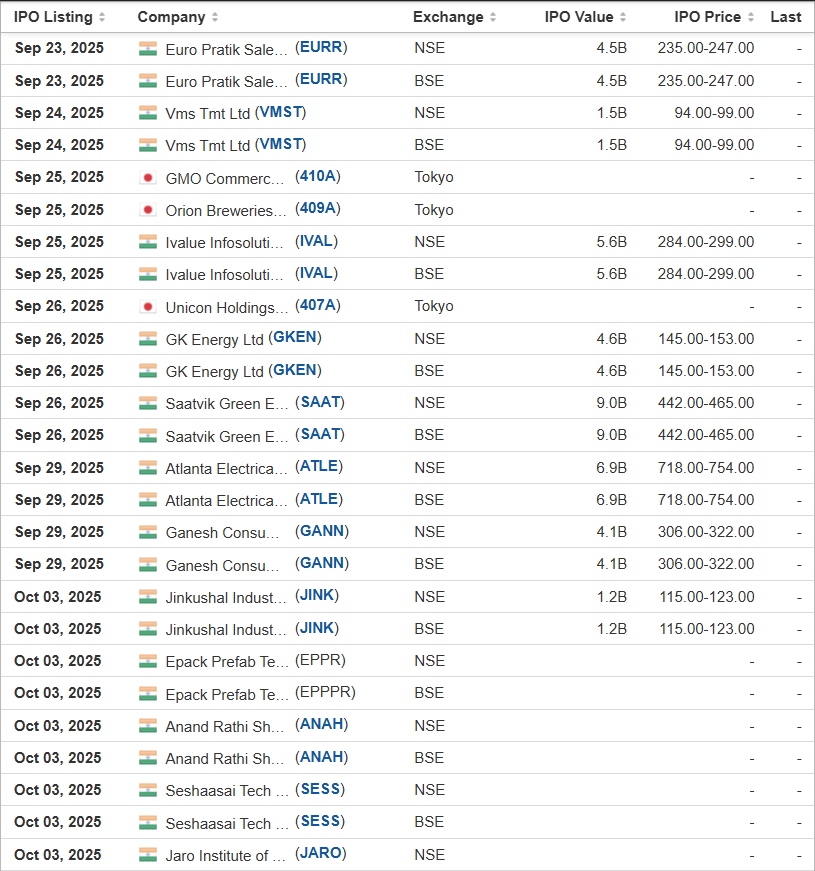Sort by IPO Value column arrows
The width and height of the screenshot is (815, 871).
pyautogui.click(x=623, y=17)
